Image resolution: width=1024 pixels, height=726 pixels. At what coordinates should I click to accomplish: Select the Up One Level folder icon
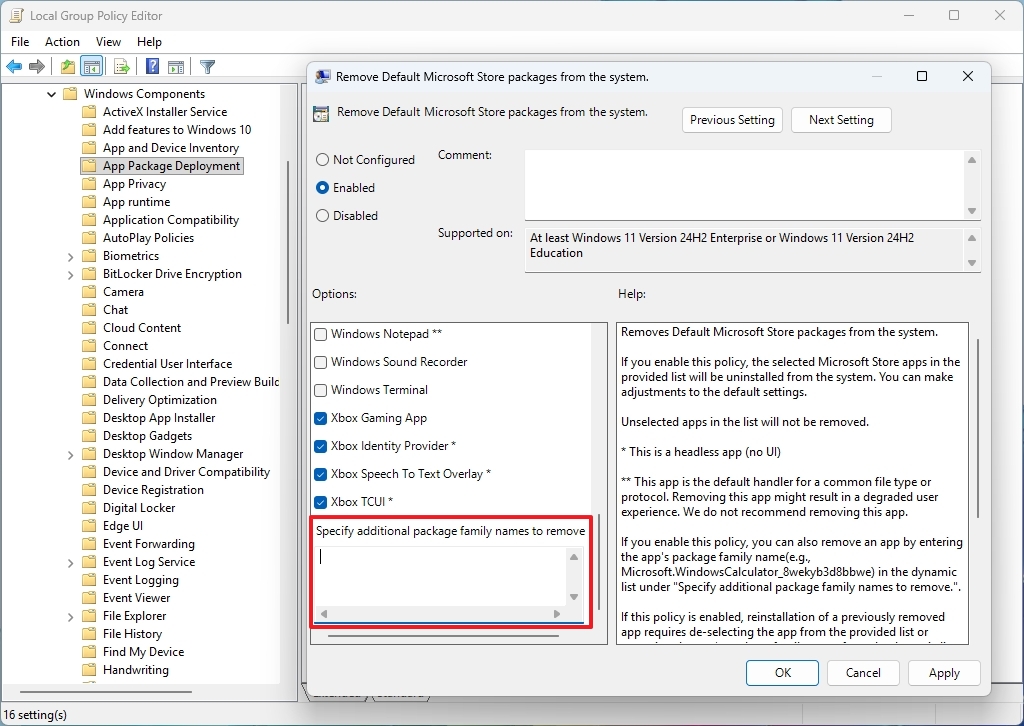click(x=65, y=66)
